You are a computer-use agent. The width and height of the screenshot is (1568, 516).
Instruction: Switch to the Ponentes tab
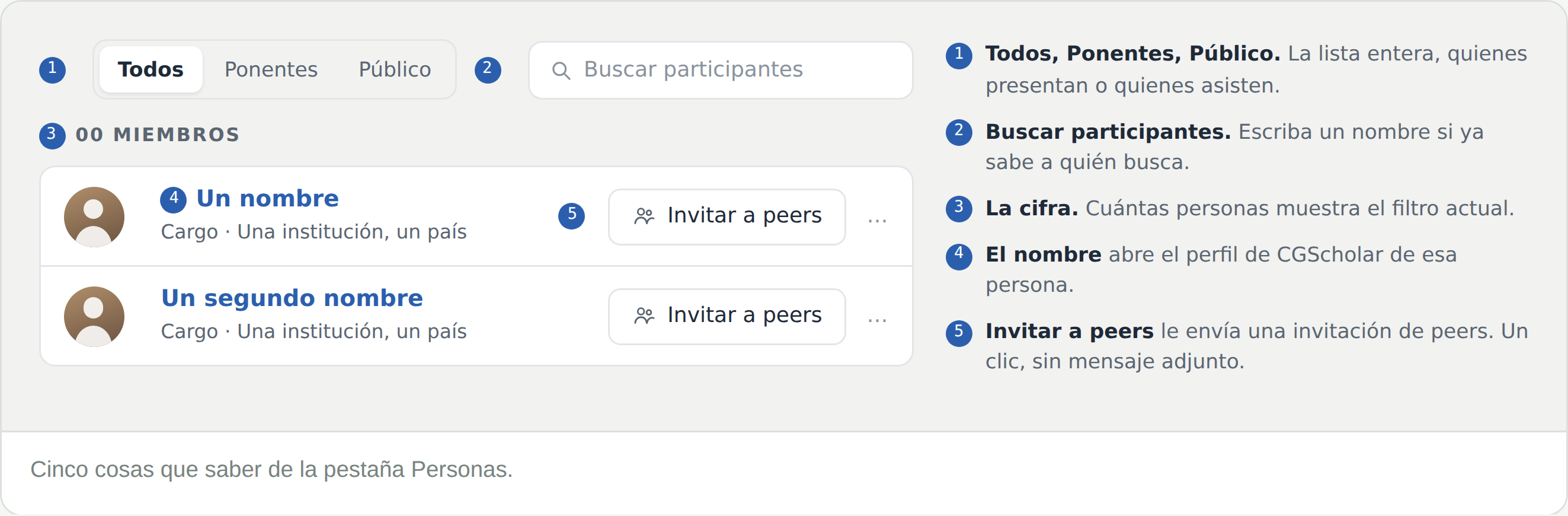(x=271, y=69)
